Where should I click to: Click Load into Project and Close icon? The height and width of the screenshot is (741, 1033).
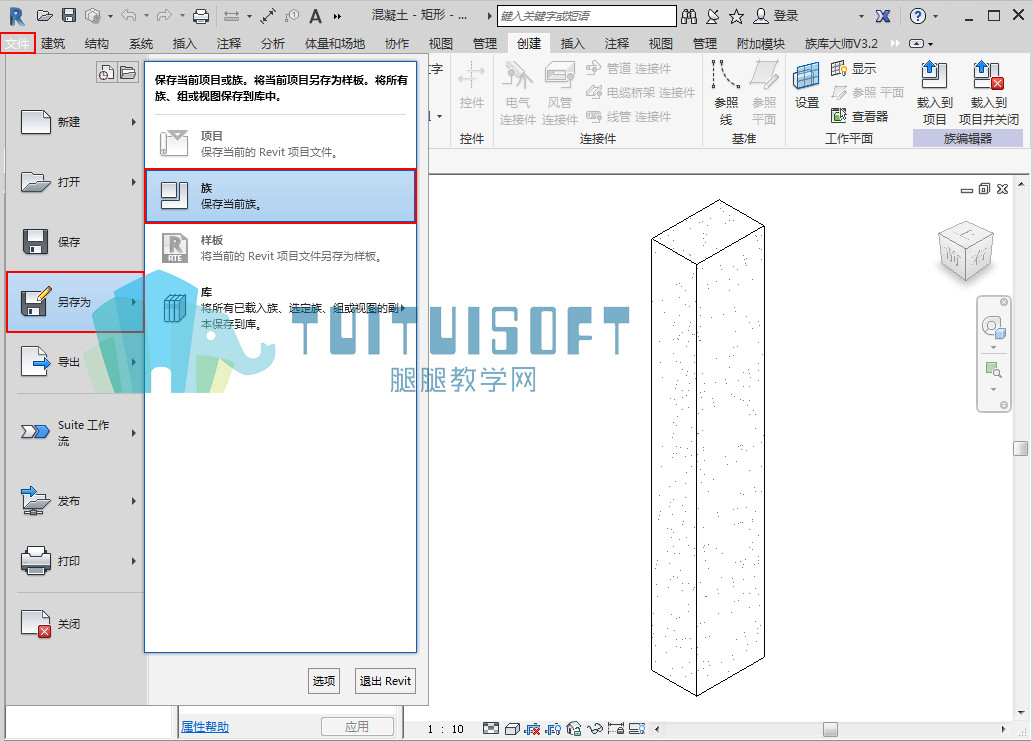click(x=988, y=75)
